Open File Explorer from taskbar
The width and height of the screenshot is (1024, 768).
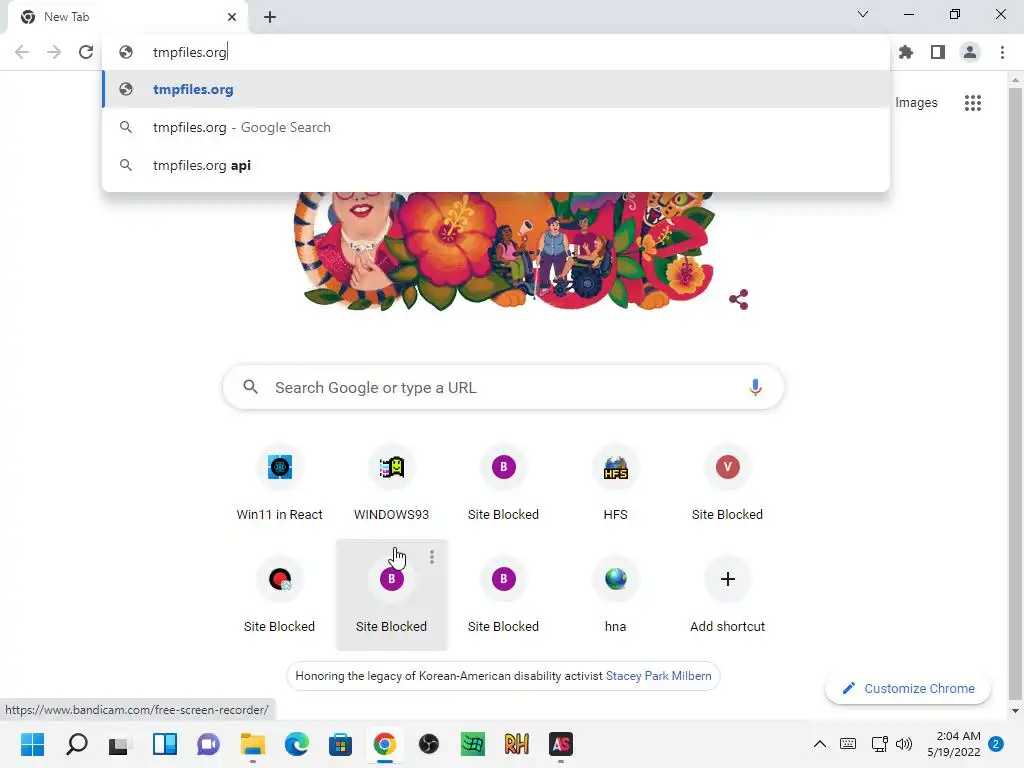click(x=253, y=744)
